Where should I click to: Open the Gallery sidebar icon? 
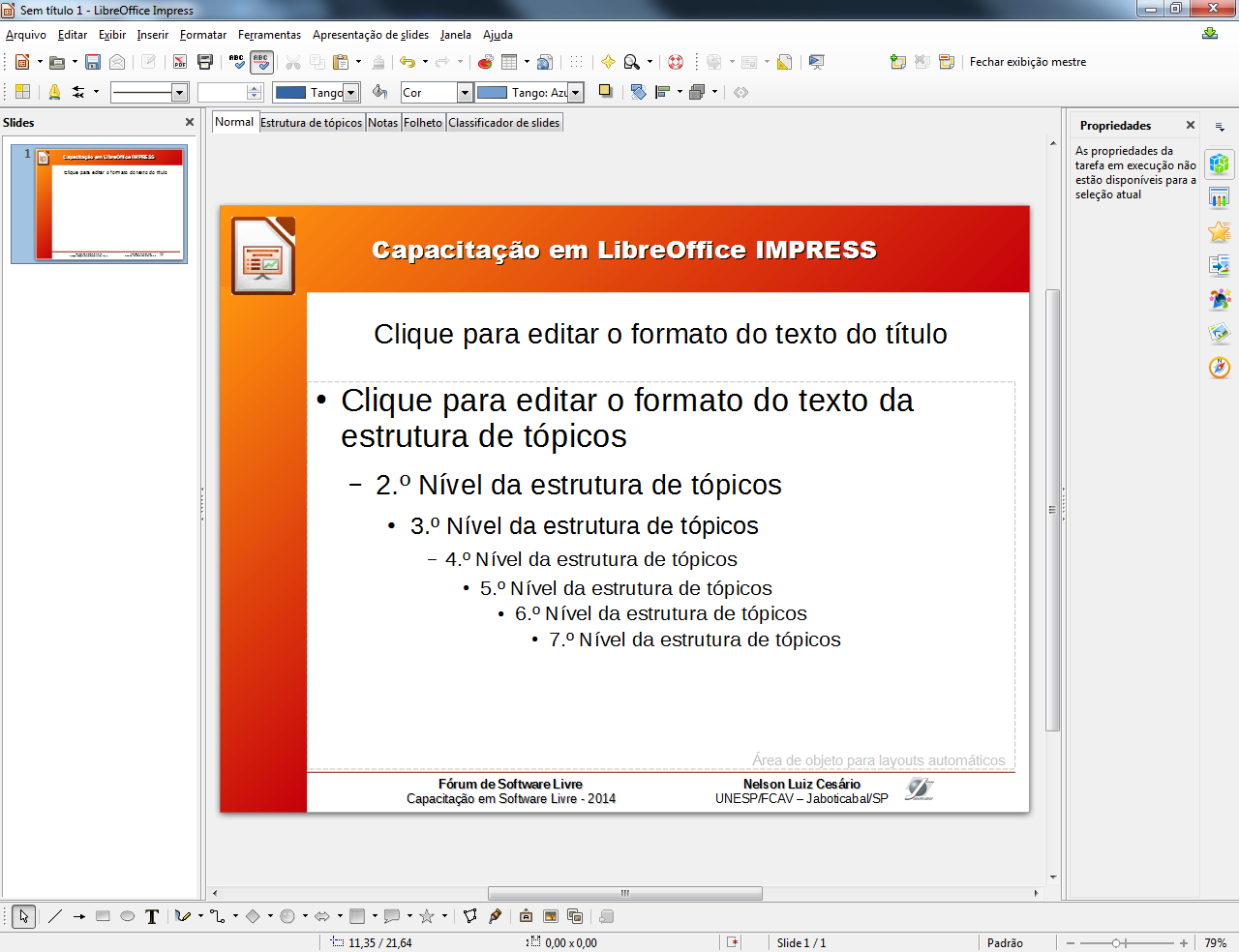click(x=1220, y=333)
